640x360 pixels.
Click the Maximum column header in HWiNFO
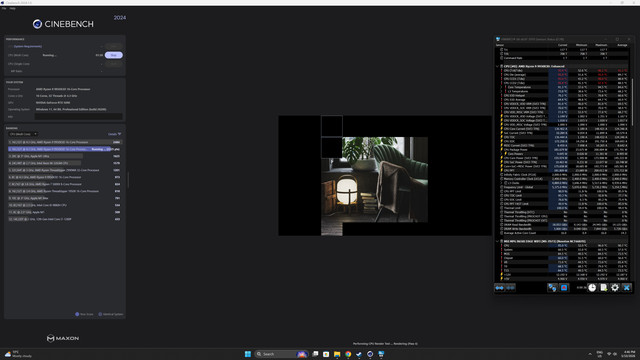(601, 45)
